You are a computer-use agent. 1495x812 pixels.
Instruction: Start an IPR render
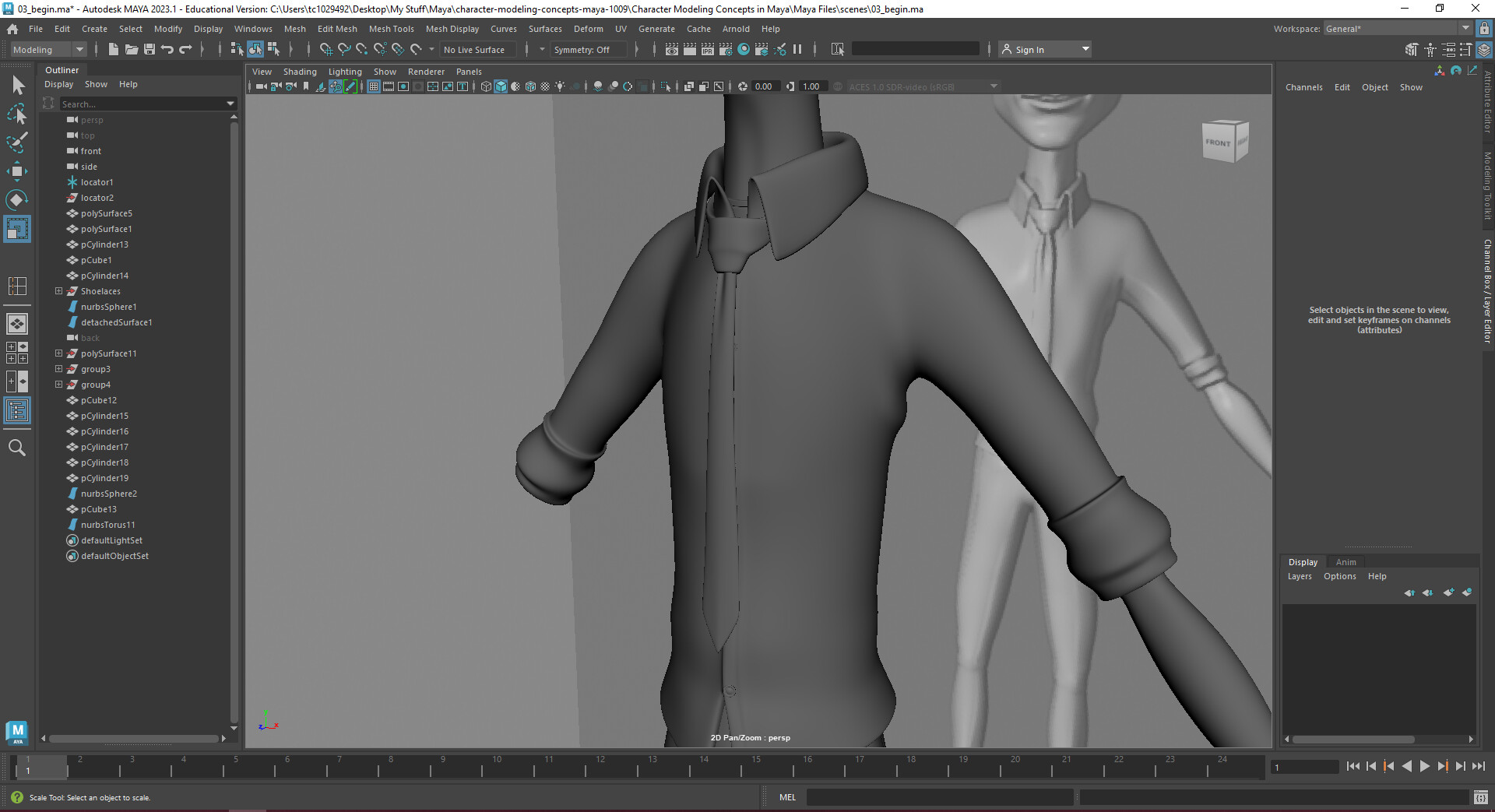tap(708, 49)
